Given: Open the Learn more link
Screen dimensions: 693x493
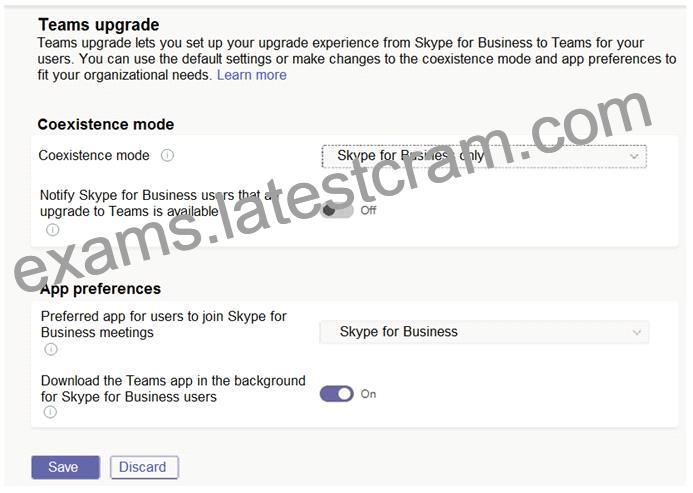Looking at the screenshot, I should pos(251,75).
